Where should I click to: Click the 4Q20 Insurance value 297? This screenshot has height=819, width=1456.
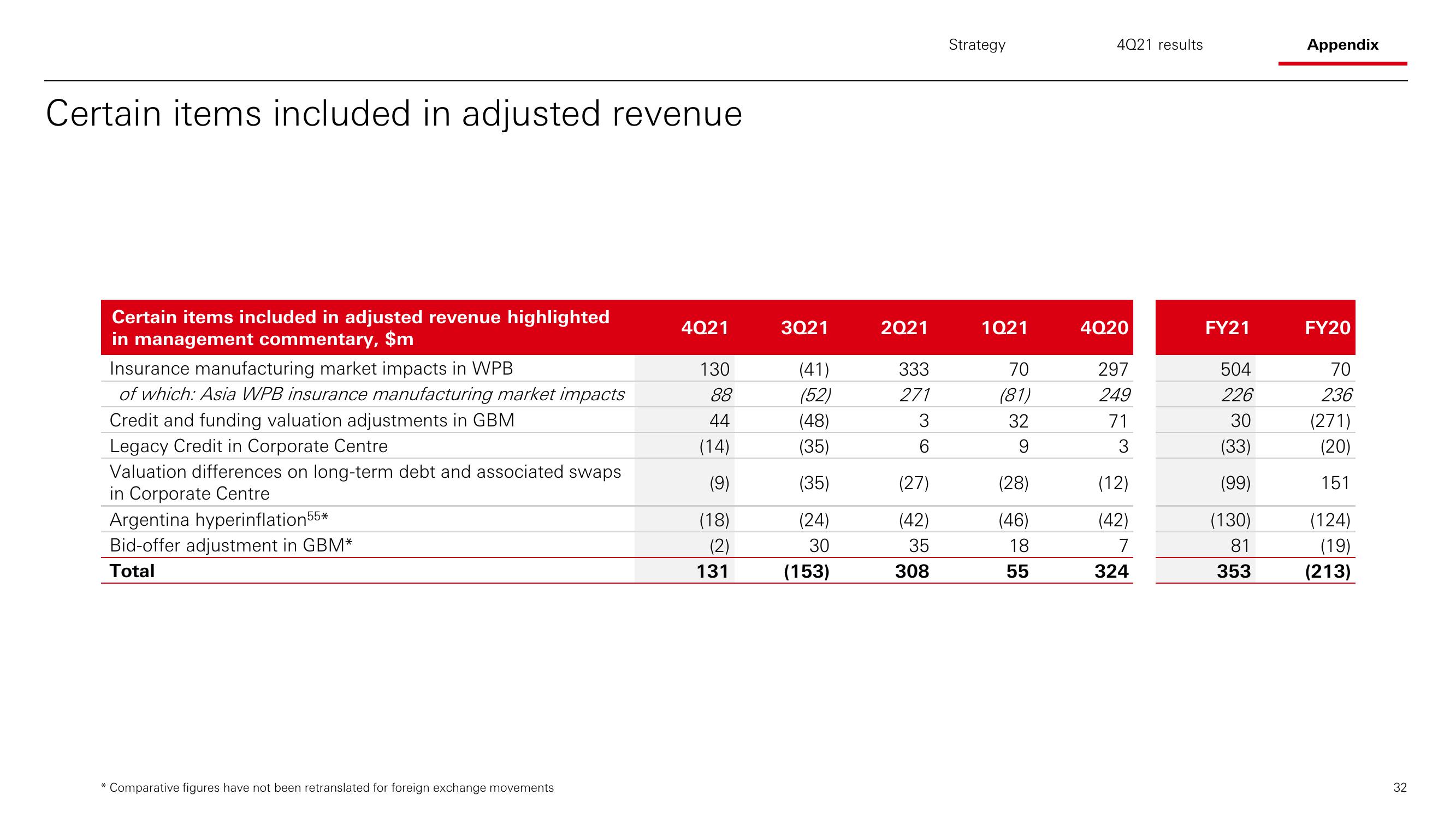pos(1113,369)
